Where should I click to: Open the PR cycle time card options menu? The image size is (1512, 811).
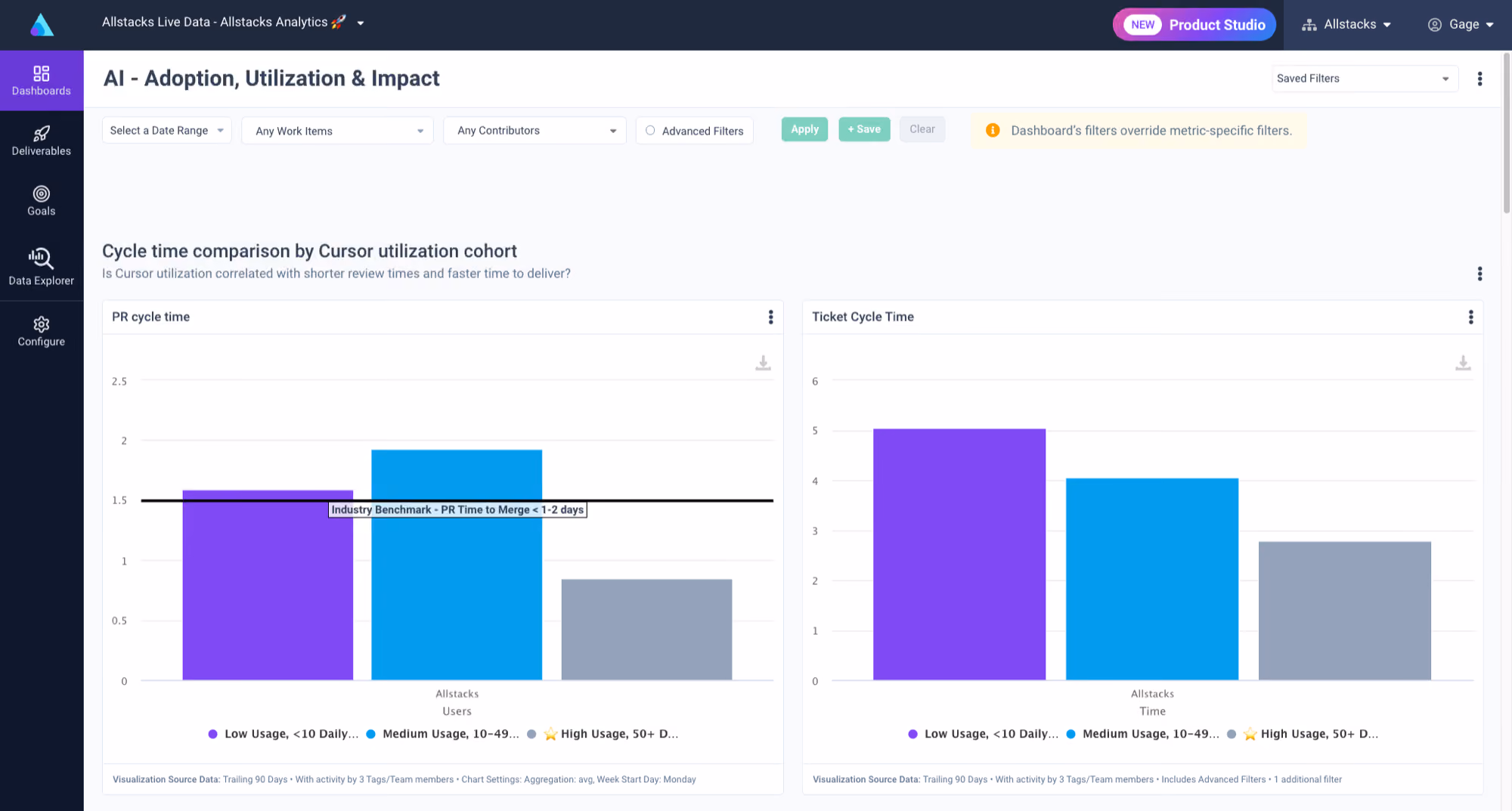pyautogui.click(x=770, y=317)
